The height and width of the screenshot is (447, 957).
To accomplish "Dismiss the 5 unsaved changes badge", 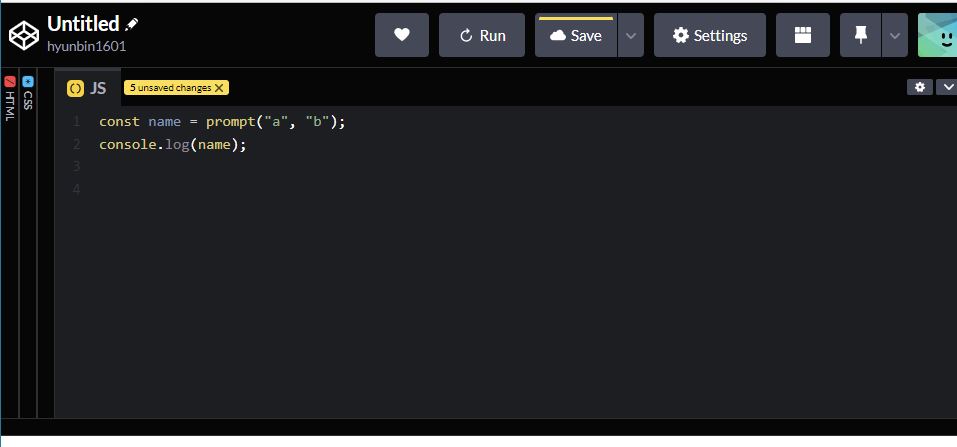I will [x=219, y=88].
